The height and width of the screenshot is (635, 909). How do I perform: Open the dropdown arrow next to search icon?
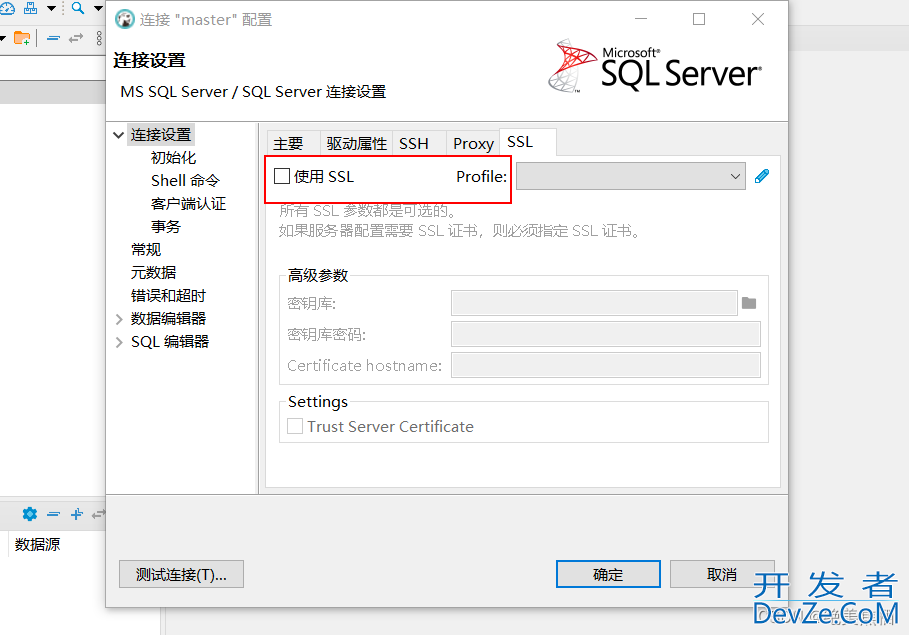98,8
